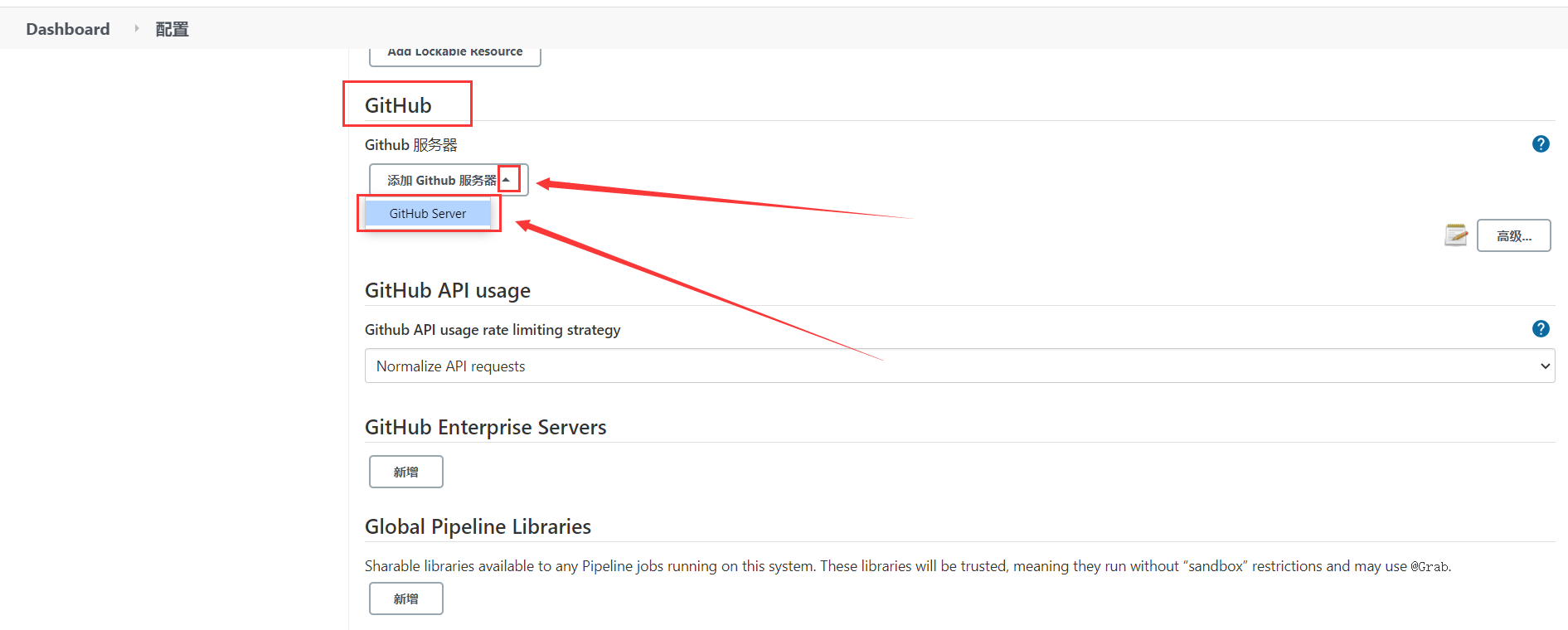Image resolution: width=1568 pixels, height=630 pixels.
Task: Click the notepad edit icon beside 高级
Action: click(1456, 235)
